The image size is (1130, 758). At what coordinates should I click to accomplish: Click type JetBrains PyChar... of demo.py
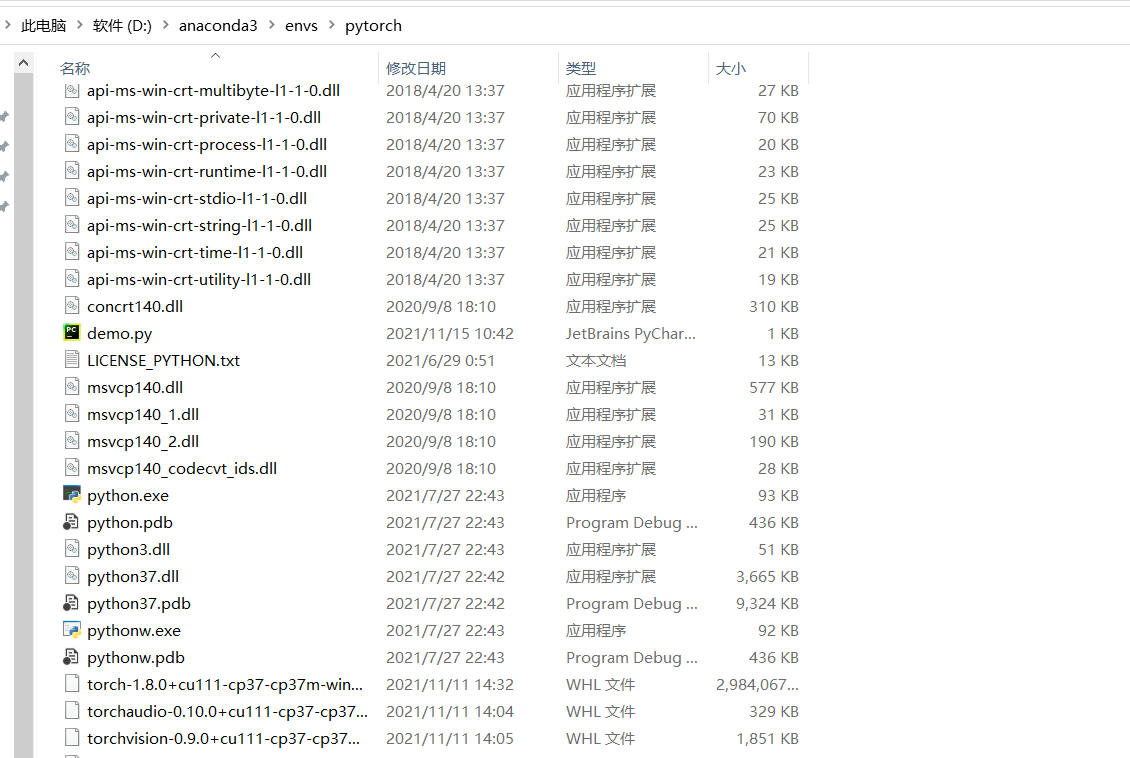click(x=631, y=334)
